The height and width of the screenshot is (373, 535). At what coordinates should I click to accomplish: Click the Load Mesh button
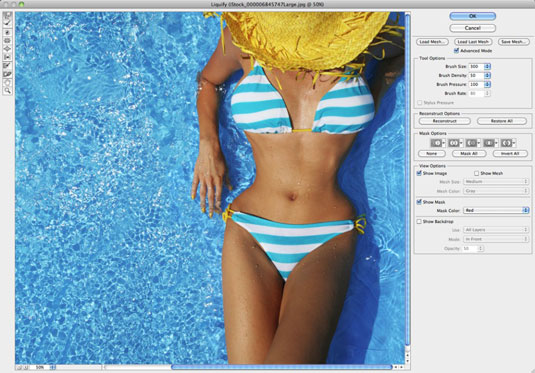tap(432, 42)
